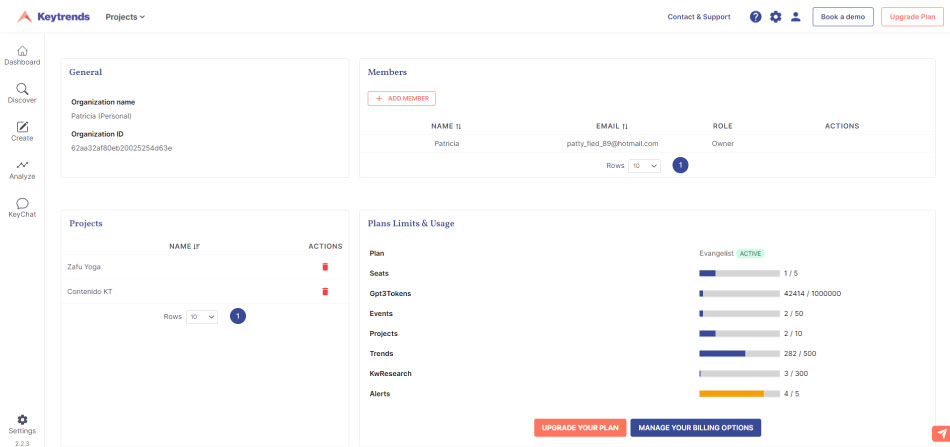Image resolution: width=950 pixels, height=447 pixels.
Task: Delete the Contenido KT project
Action: click(325, 292)
